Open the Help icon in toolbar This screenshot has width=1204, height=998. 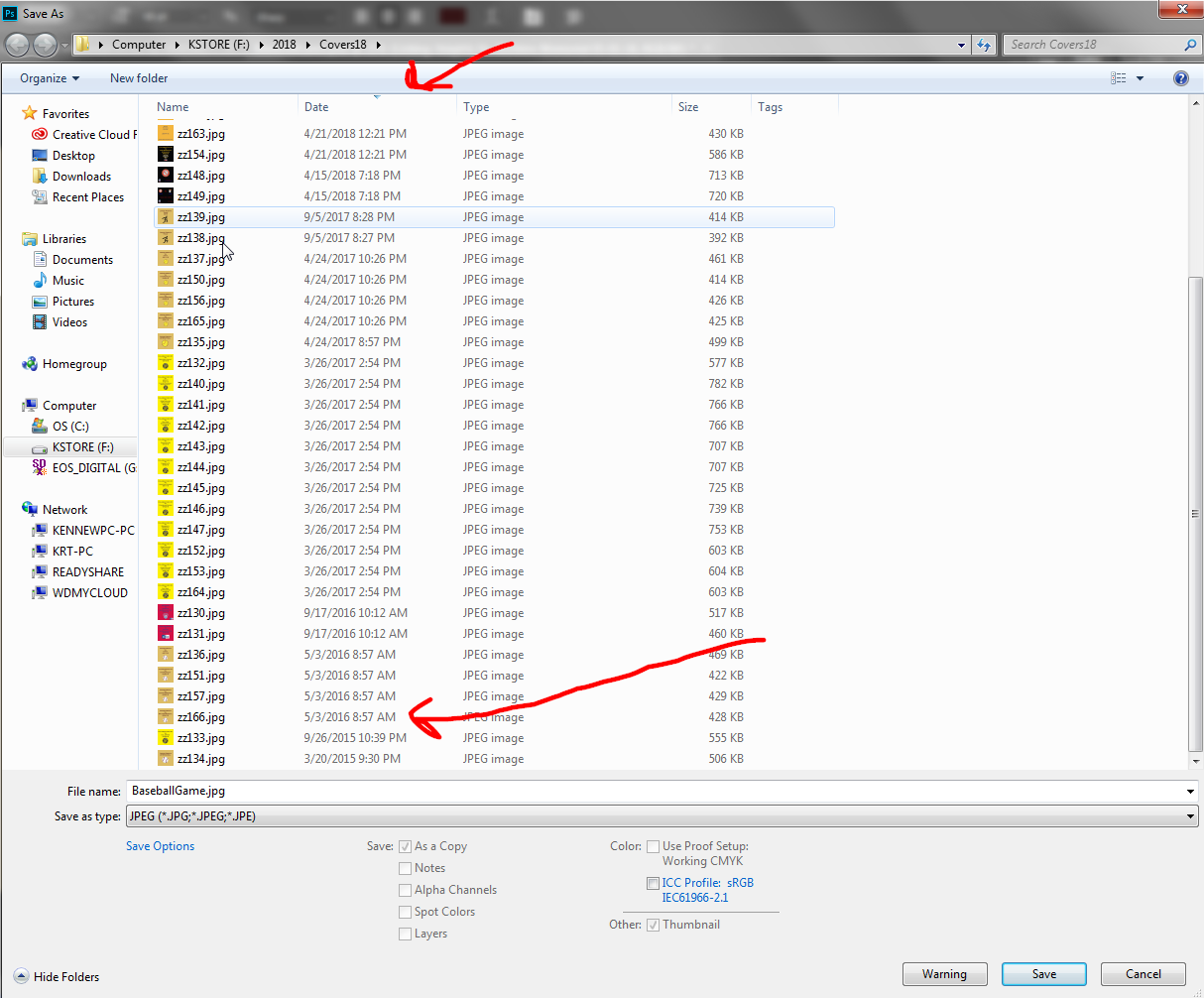(1181, 78)
